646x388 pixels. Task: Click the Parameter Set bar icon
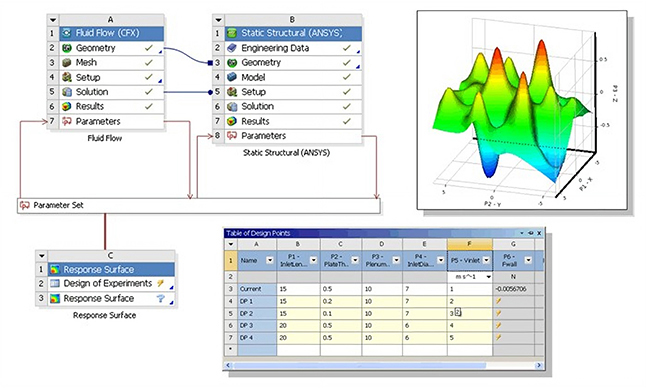click(25, 205)
